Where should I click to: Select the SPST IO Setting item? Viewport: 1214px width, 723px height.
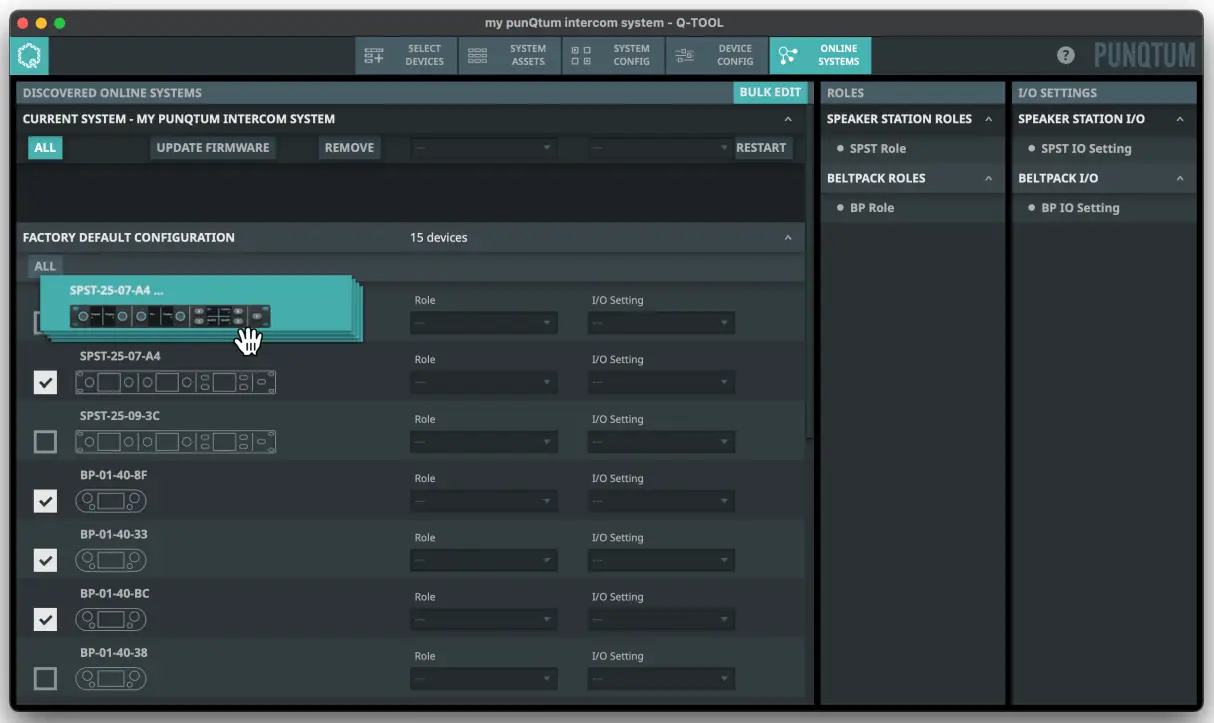(x=1079, y=148)
